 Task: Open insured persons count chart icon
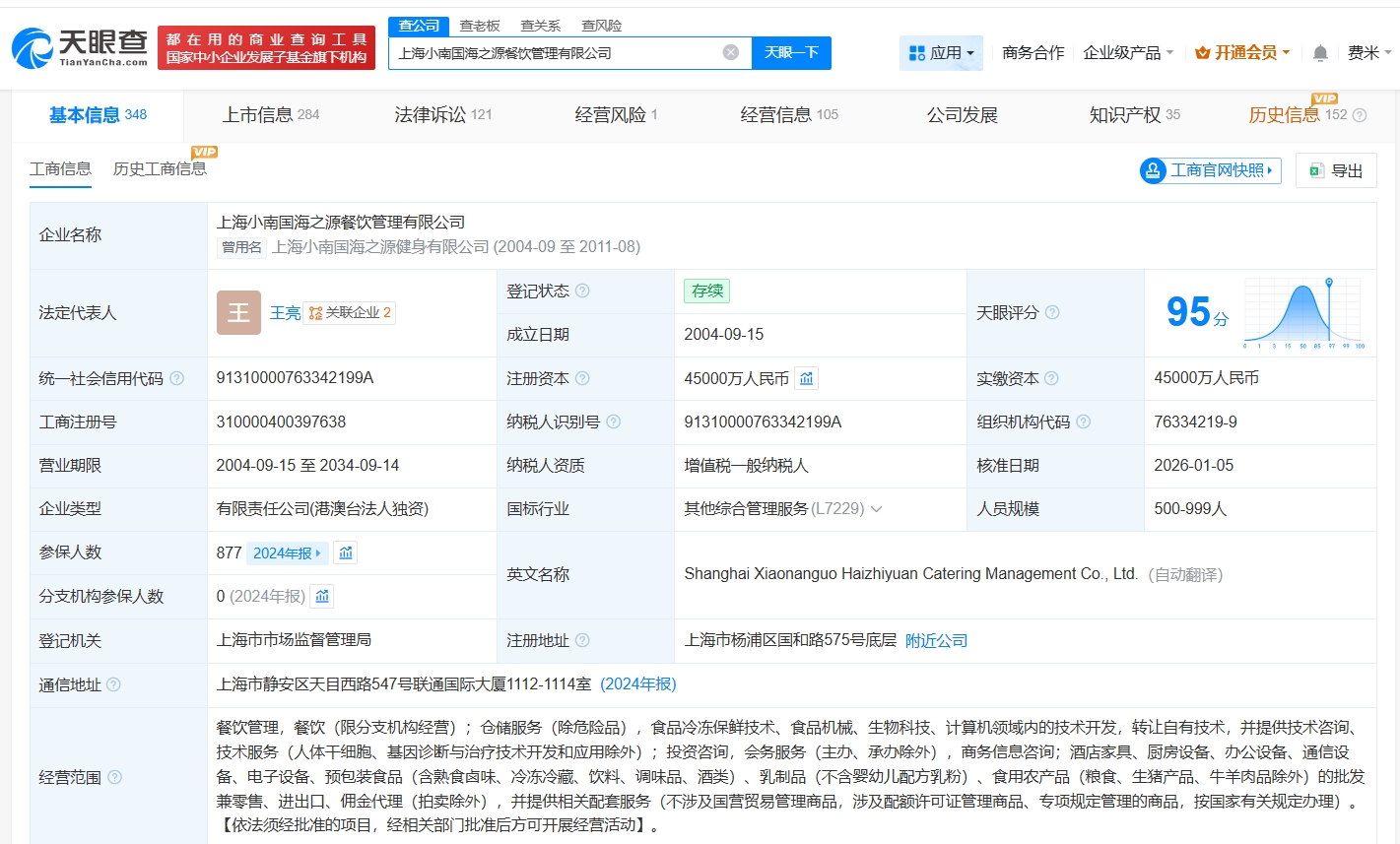click(345, 552)
